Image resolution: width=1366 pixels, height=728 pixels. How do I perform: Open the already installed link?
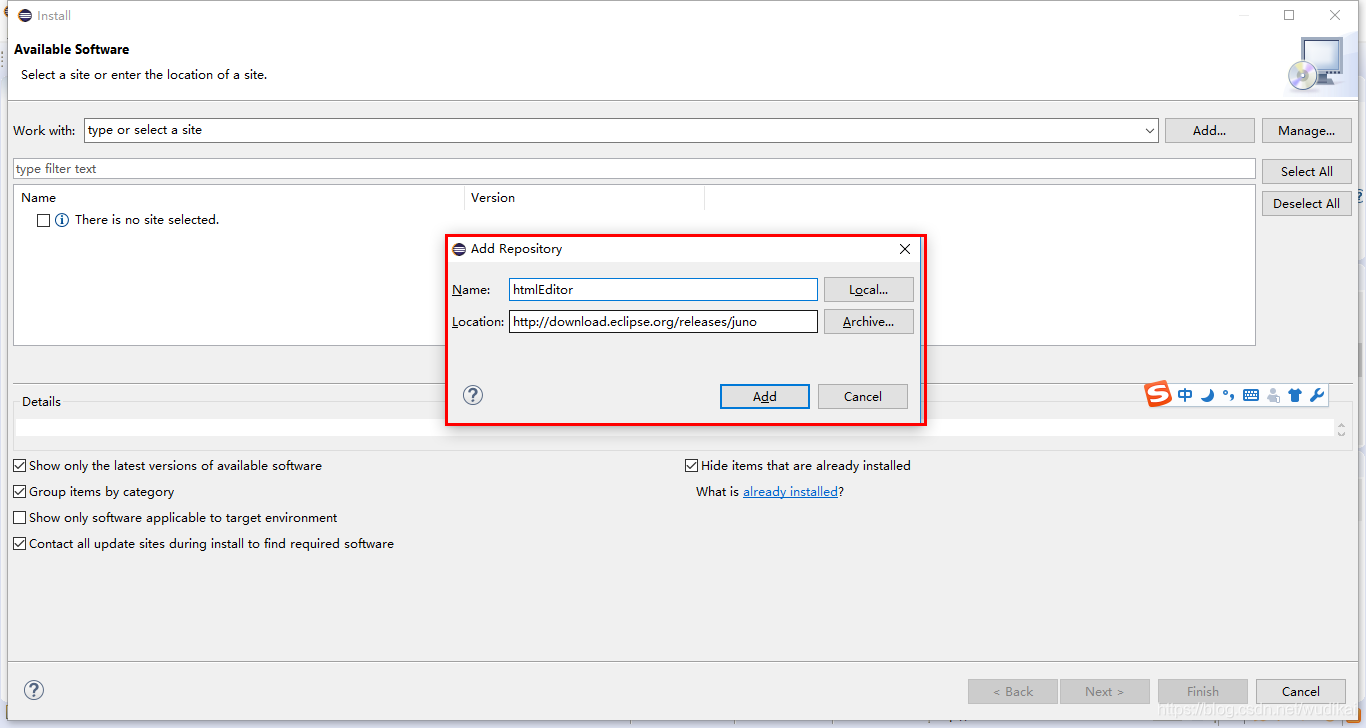click(790, 492)
